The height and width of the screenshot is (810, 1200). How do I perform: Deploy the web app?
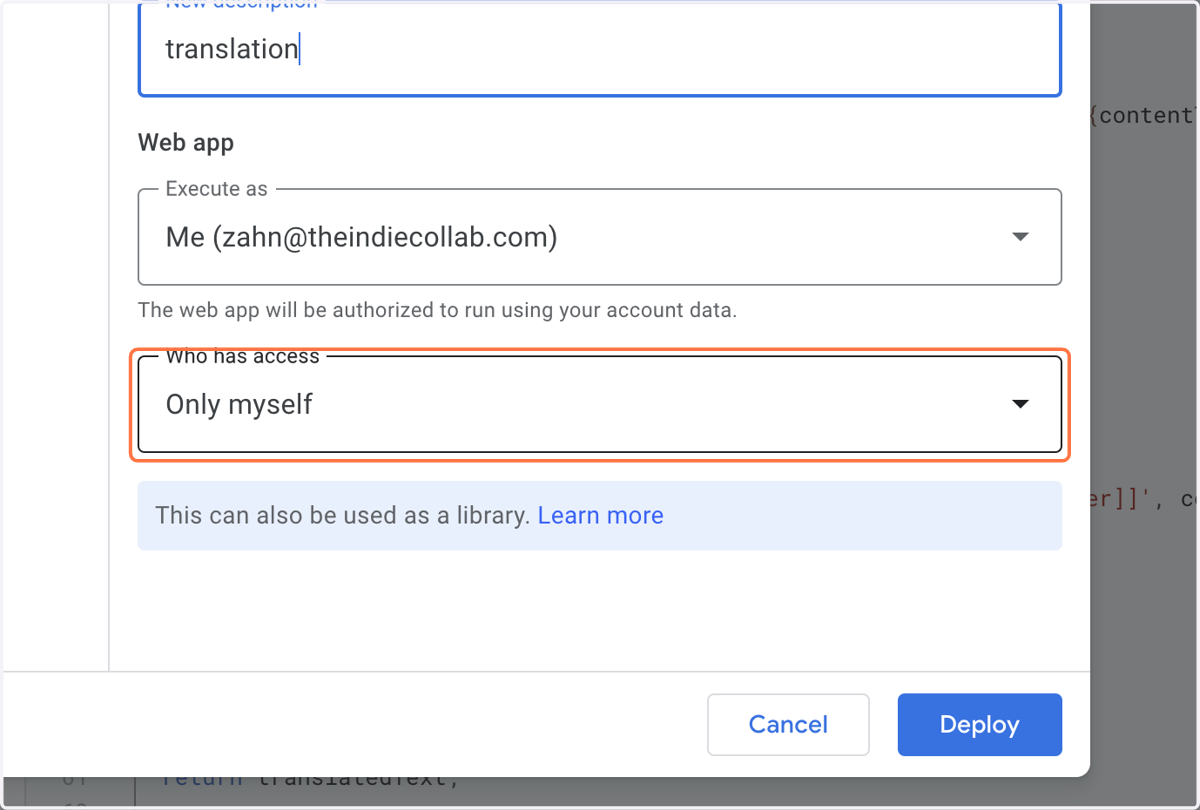(x=979, y=725)
